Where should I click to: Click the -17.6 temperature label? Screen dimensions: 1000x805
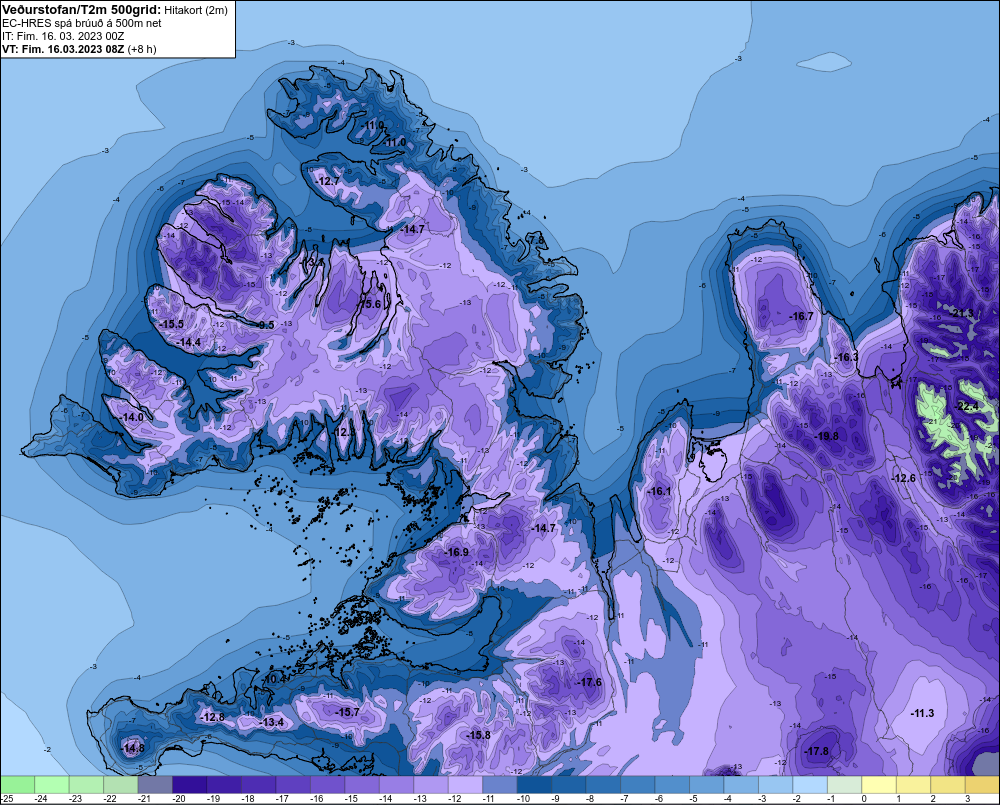tap(589, 683)
